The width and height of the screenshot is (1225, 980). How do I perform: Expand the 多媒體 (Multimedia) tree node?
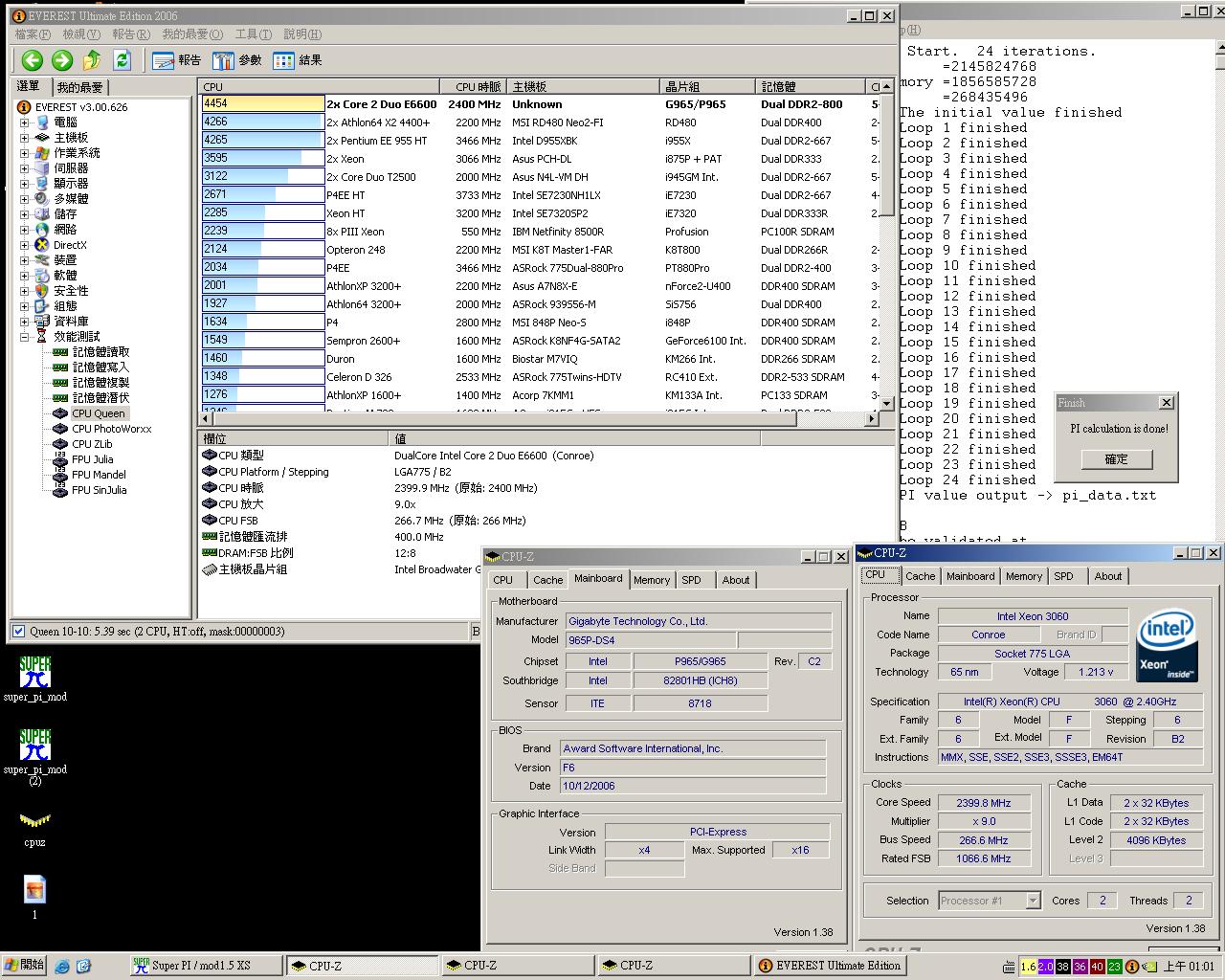click(24, 199)
